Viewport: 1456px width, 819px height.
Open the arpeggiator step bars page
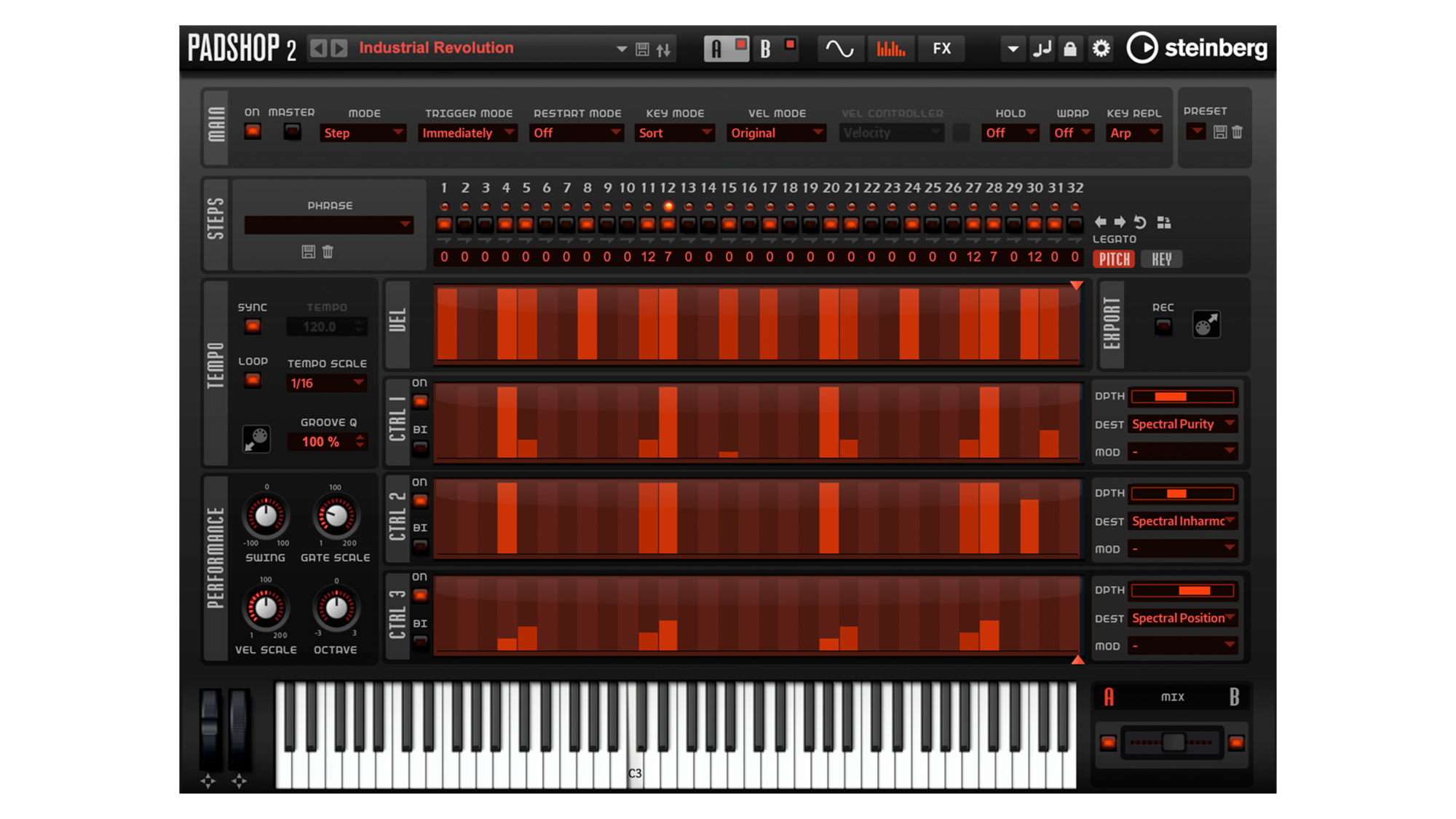click(890, 49)
